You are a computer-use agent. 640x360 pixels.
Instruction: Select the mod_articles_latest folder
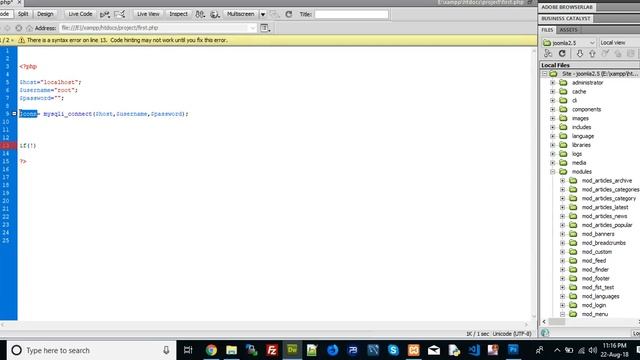(x=605, y=207)
